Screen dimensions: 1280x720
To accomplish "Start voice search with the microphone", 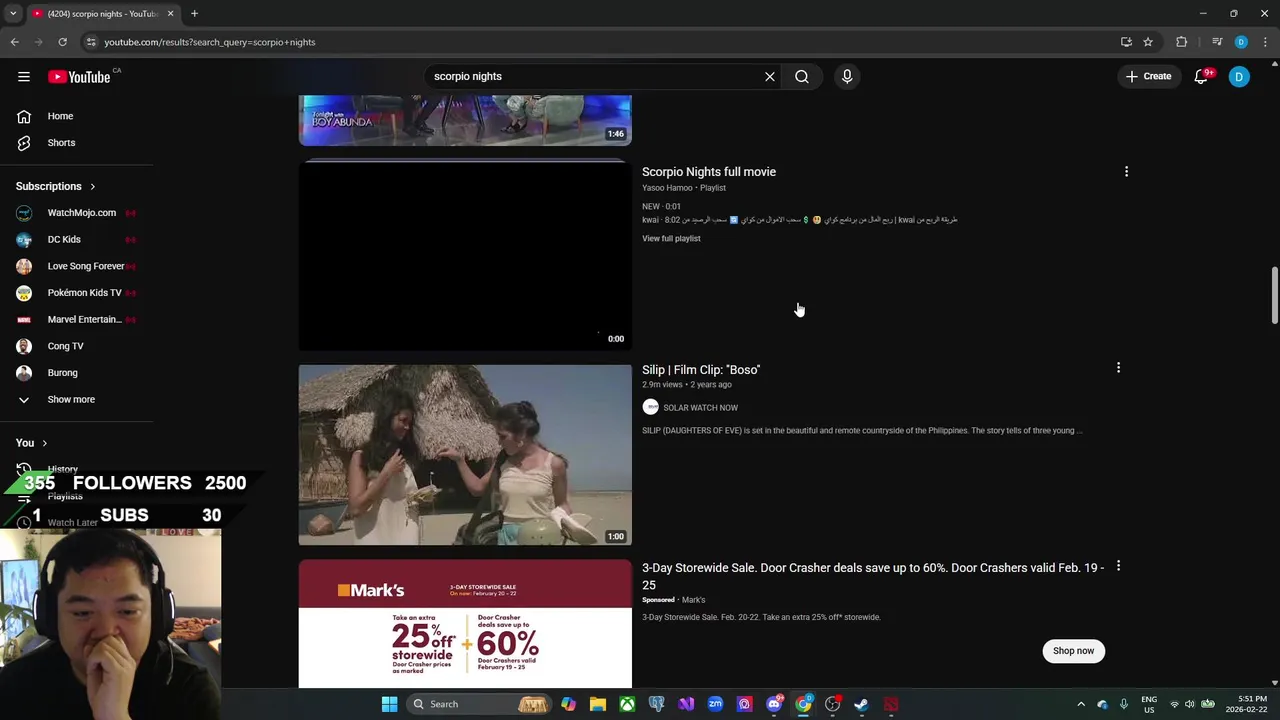I will [x=847, y=76].
